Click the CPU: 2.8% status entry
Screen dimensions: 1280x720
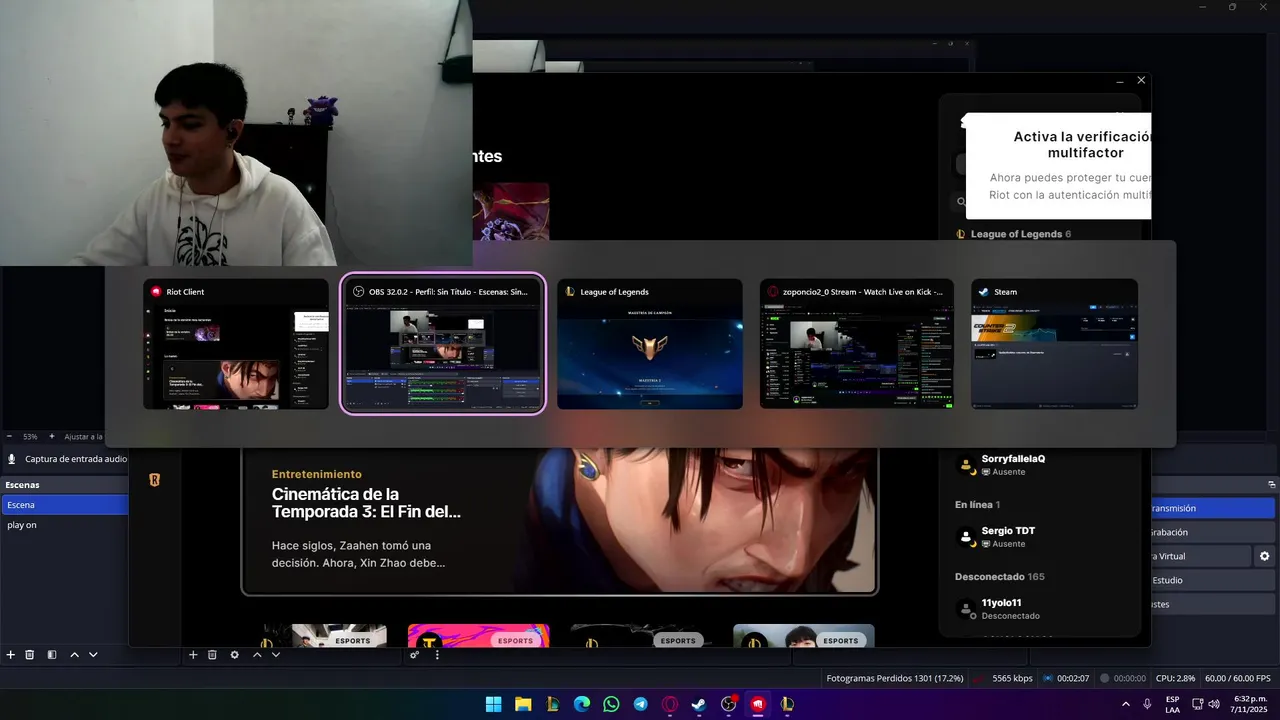point(1177,679)
